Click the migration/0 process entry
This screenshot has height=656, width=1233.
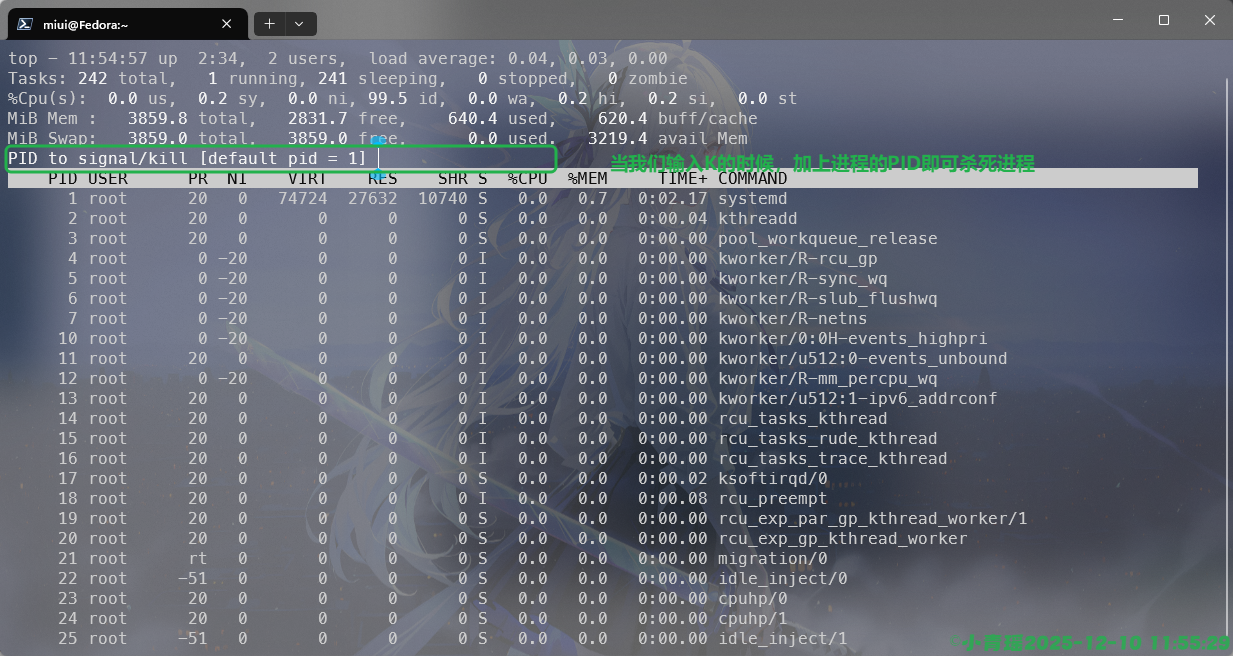[x=772, y=559]
